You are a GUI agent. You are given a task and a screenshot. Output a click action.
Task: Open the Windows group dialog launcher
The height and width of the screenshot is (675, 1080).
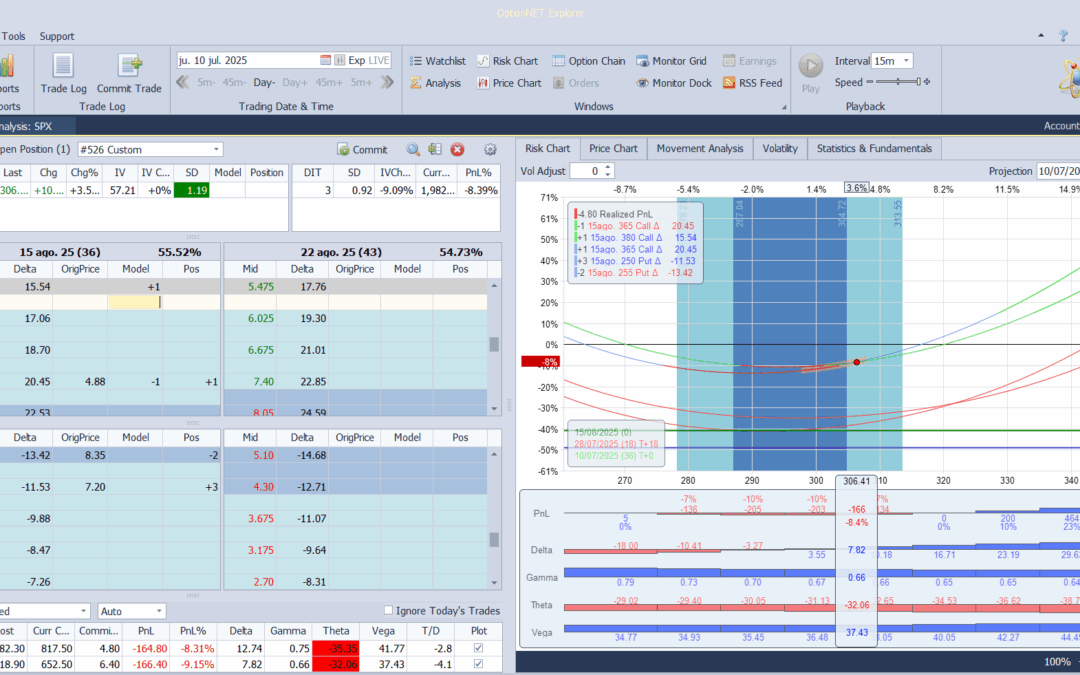784,107
